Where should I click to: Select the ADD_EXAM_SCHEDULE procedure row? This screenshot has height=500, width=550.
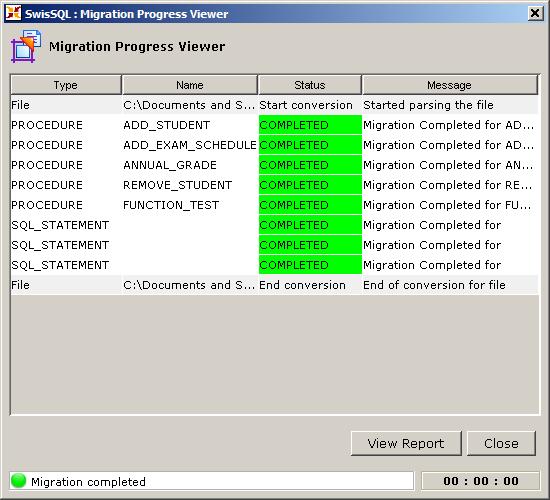[274, 145]
